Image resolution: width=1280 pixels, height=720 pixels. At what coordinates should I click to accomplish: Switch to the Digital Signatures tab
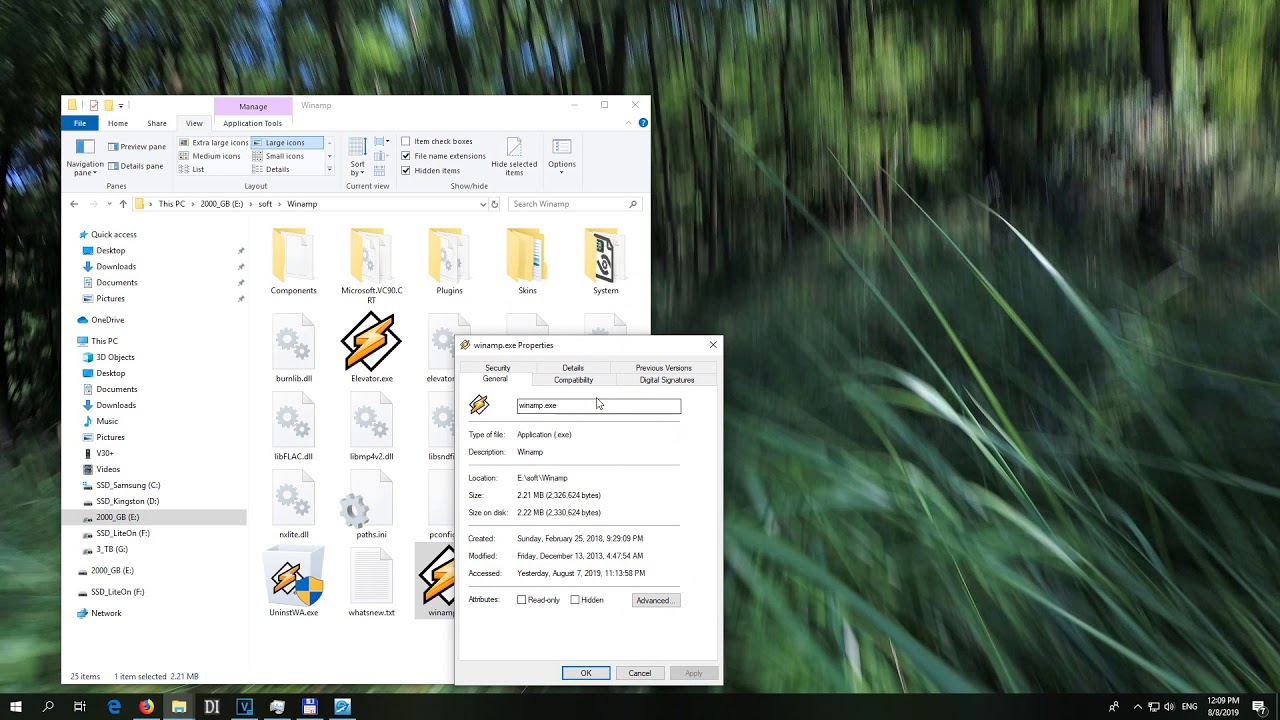click(x=667, y=380)
